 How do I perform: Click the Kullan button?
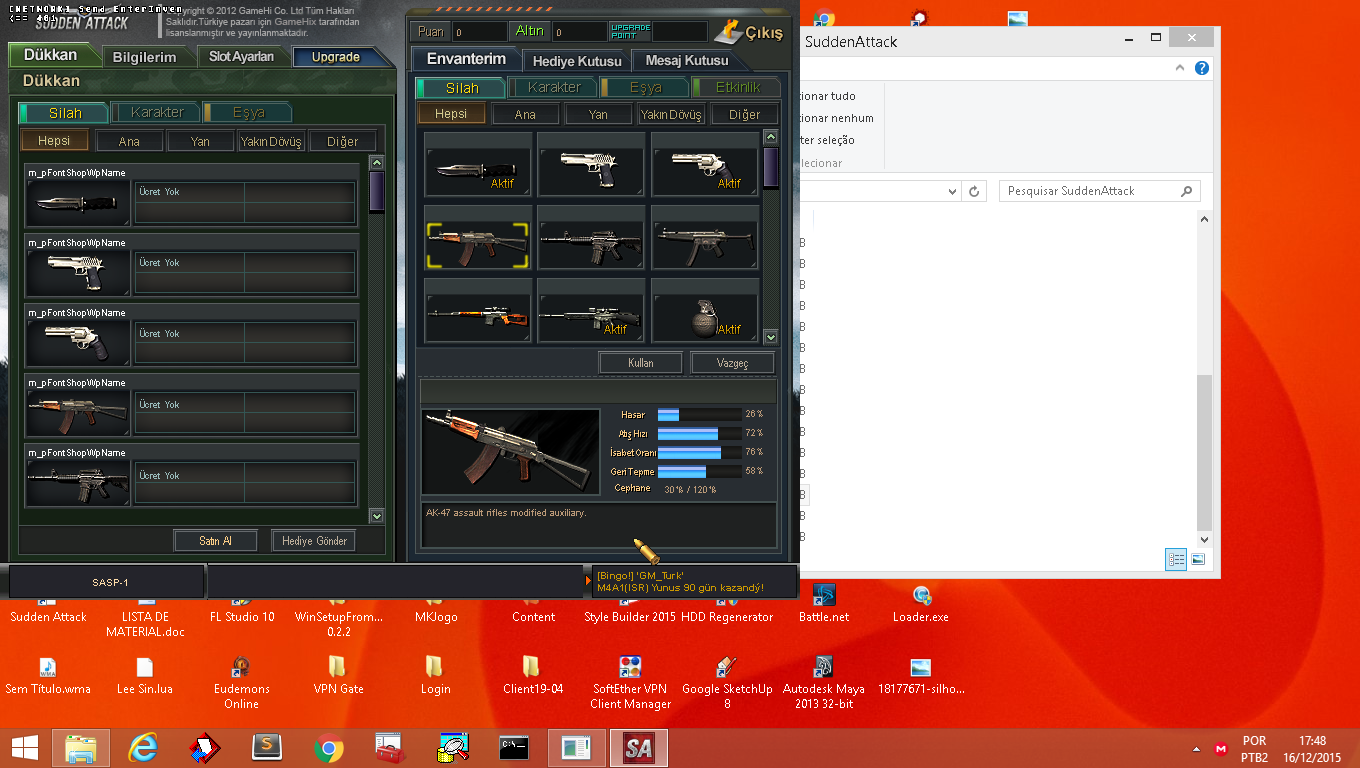coord(641,363)
